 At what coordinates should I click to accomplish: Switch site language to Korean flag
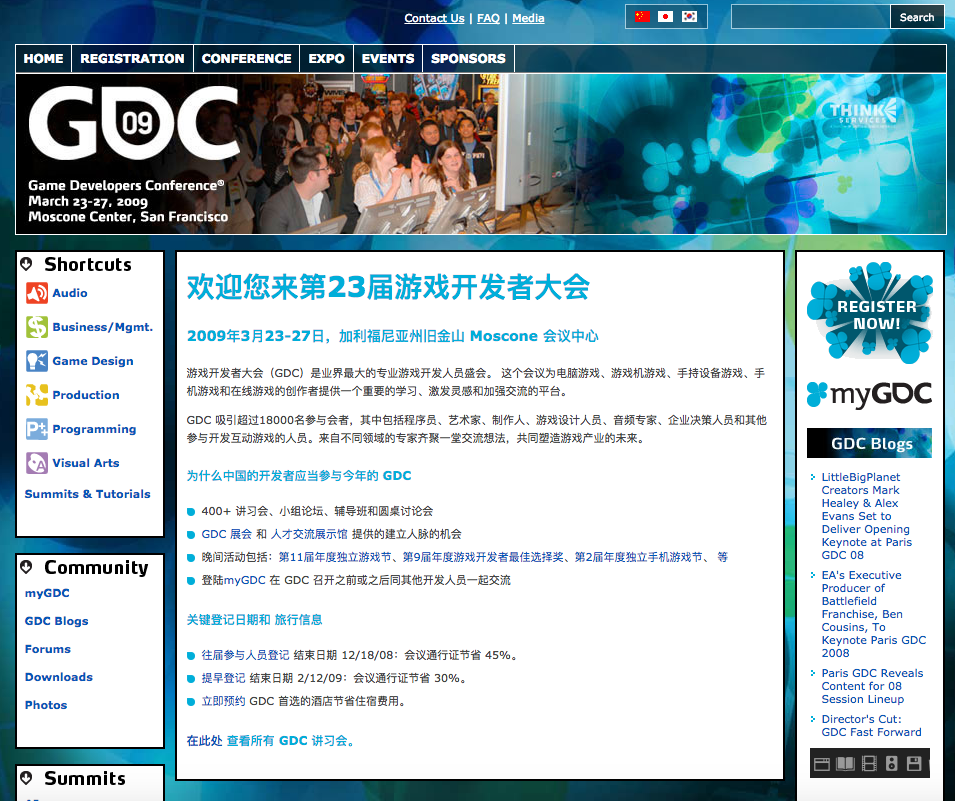pos(689,16)
